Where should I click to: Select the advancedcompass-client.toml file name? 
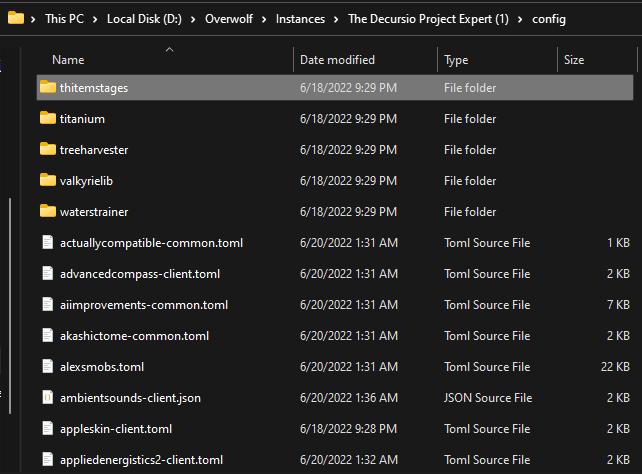[x=140, y=274]
